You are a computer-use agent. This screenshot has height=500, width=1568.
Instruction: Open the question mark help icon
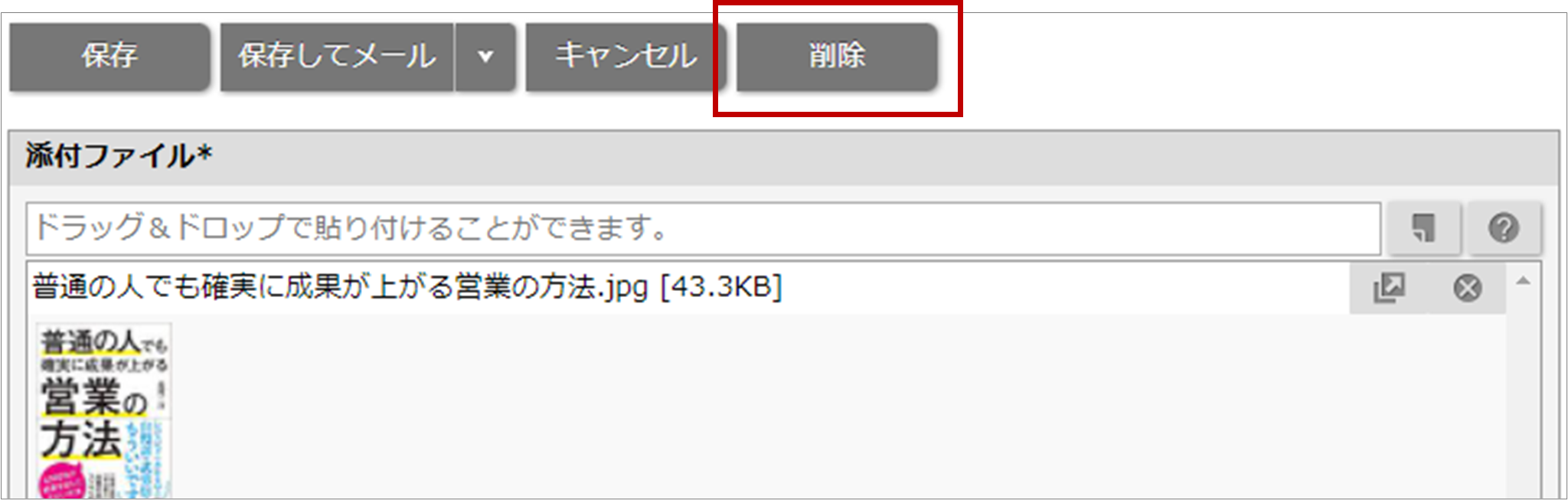point(1504,228)
